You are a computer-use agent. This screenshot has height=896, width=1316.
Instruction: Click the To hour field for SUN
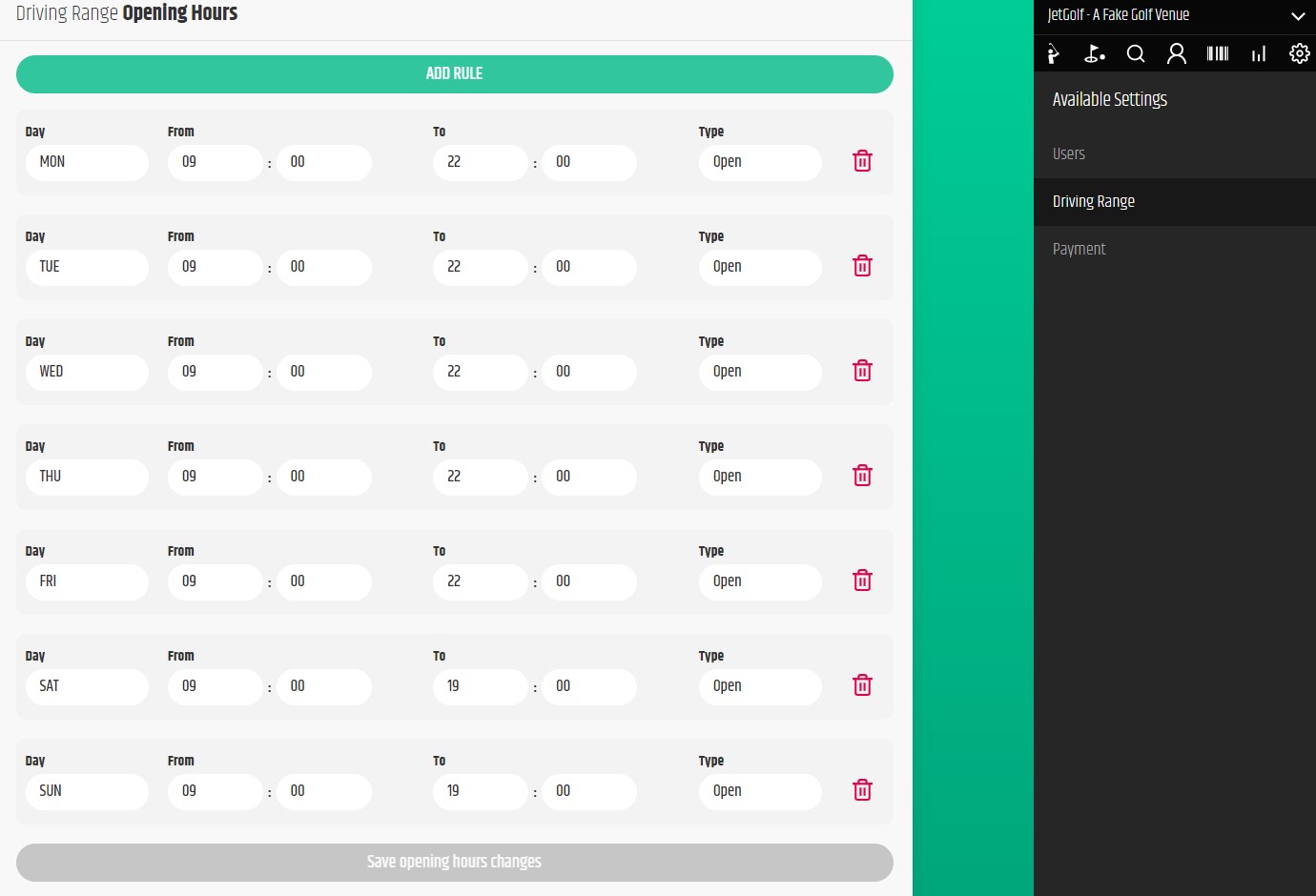(x=480, y=791)
